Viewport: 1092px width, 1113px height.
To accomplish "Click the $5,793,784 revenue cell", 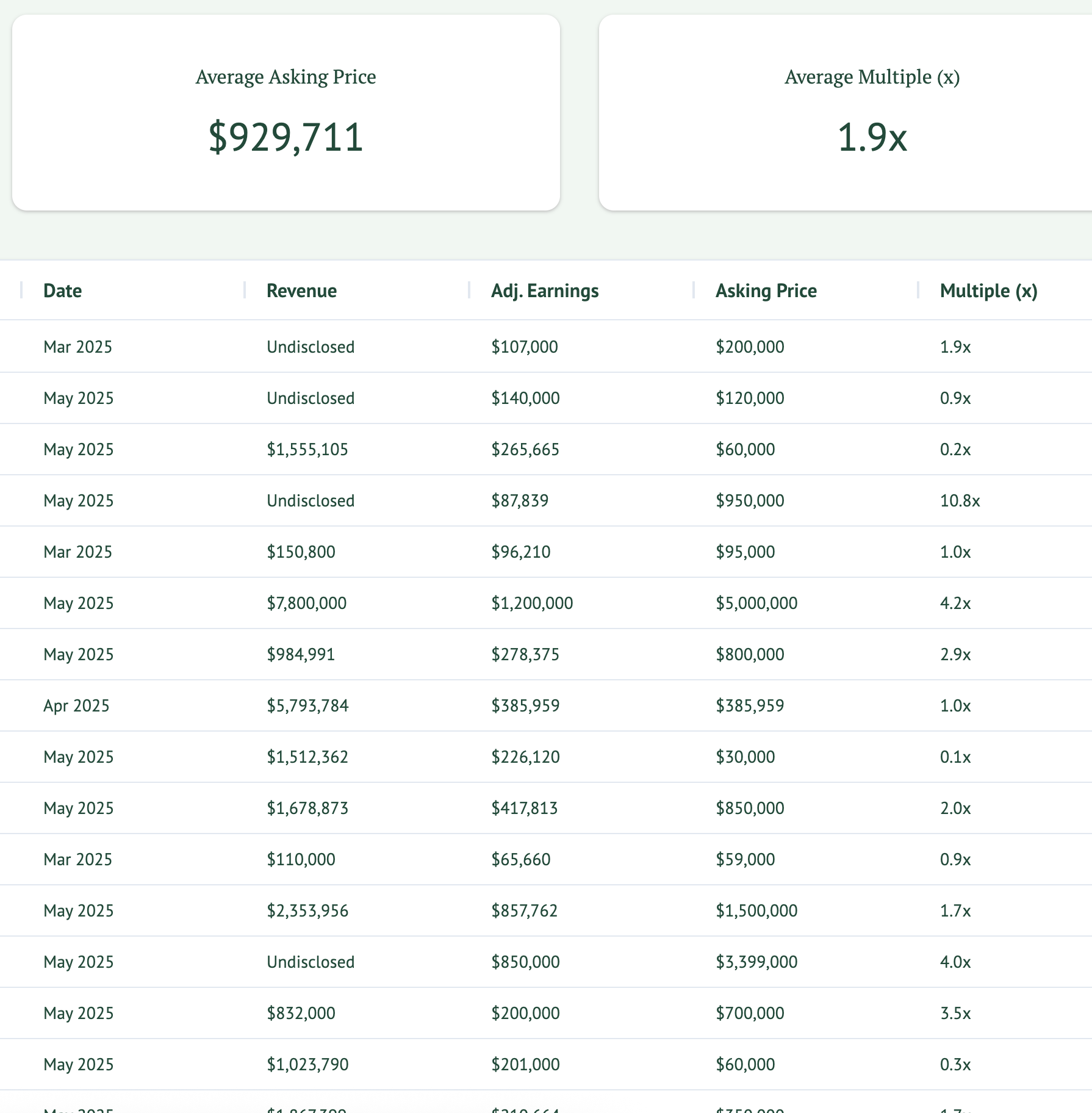I will (x=307, y=705).
